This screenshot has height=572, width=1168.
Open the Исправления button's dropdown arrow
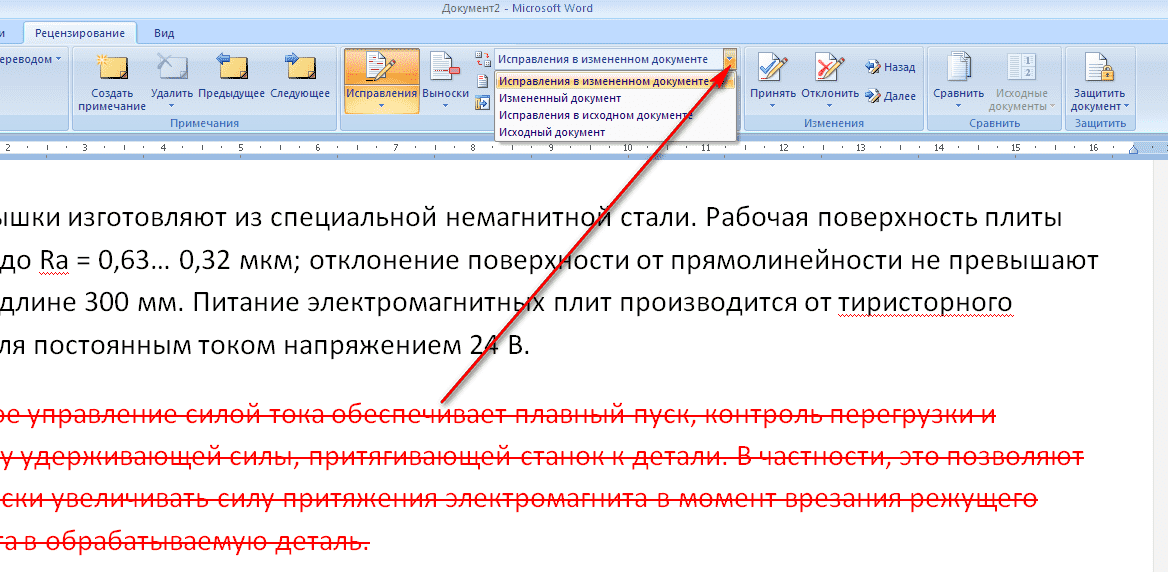(x=381, y=105)
